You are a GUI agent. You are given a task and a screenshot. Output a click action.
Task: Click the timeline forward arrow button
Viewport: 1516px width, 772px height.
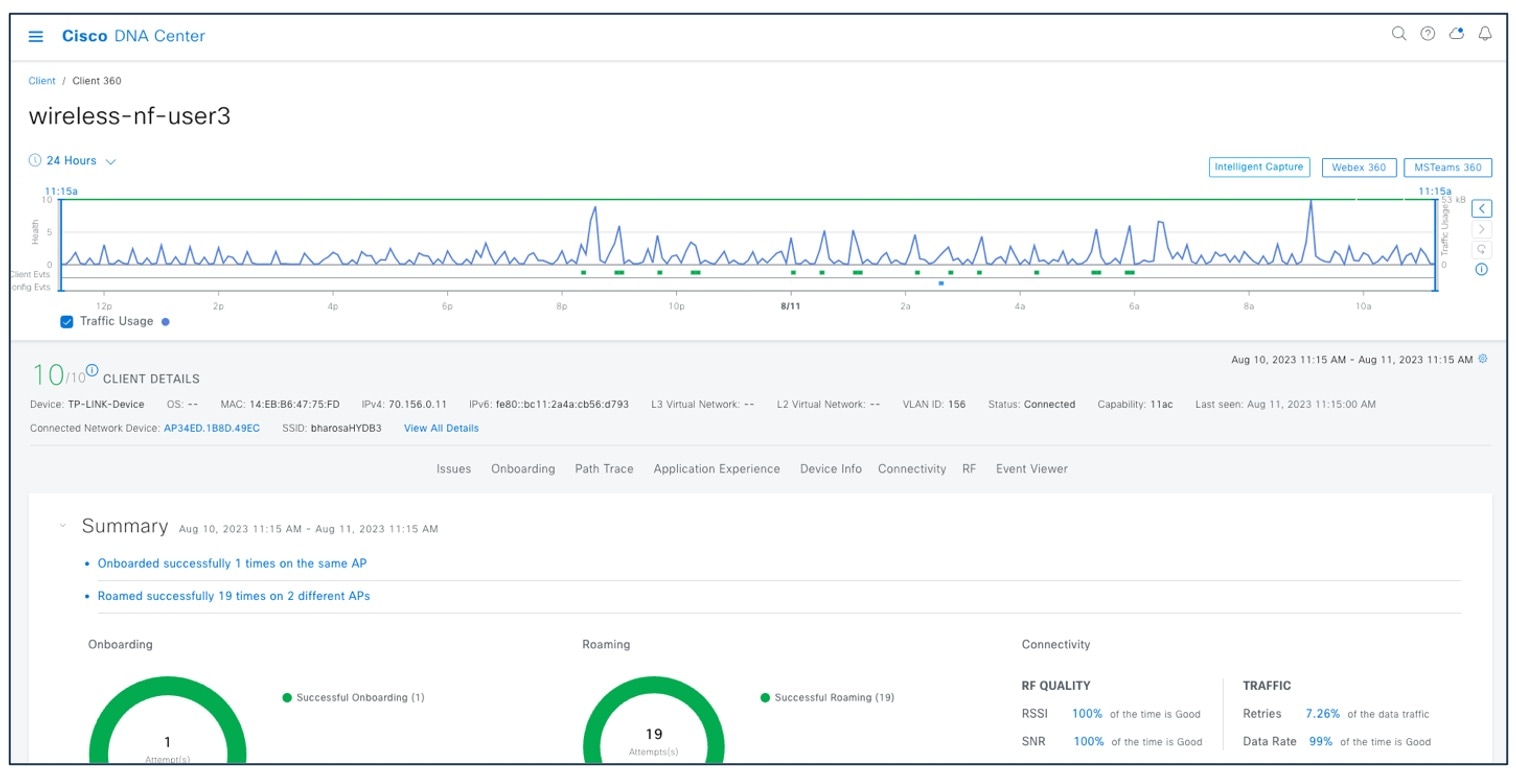click(1482, 229)
